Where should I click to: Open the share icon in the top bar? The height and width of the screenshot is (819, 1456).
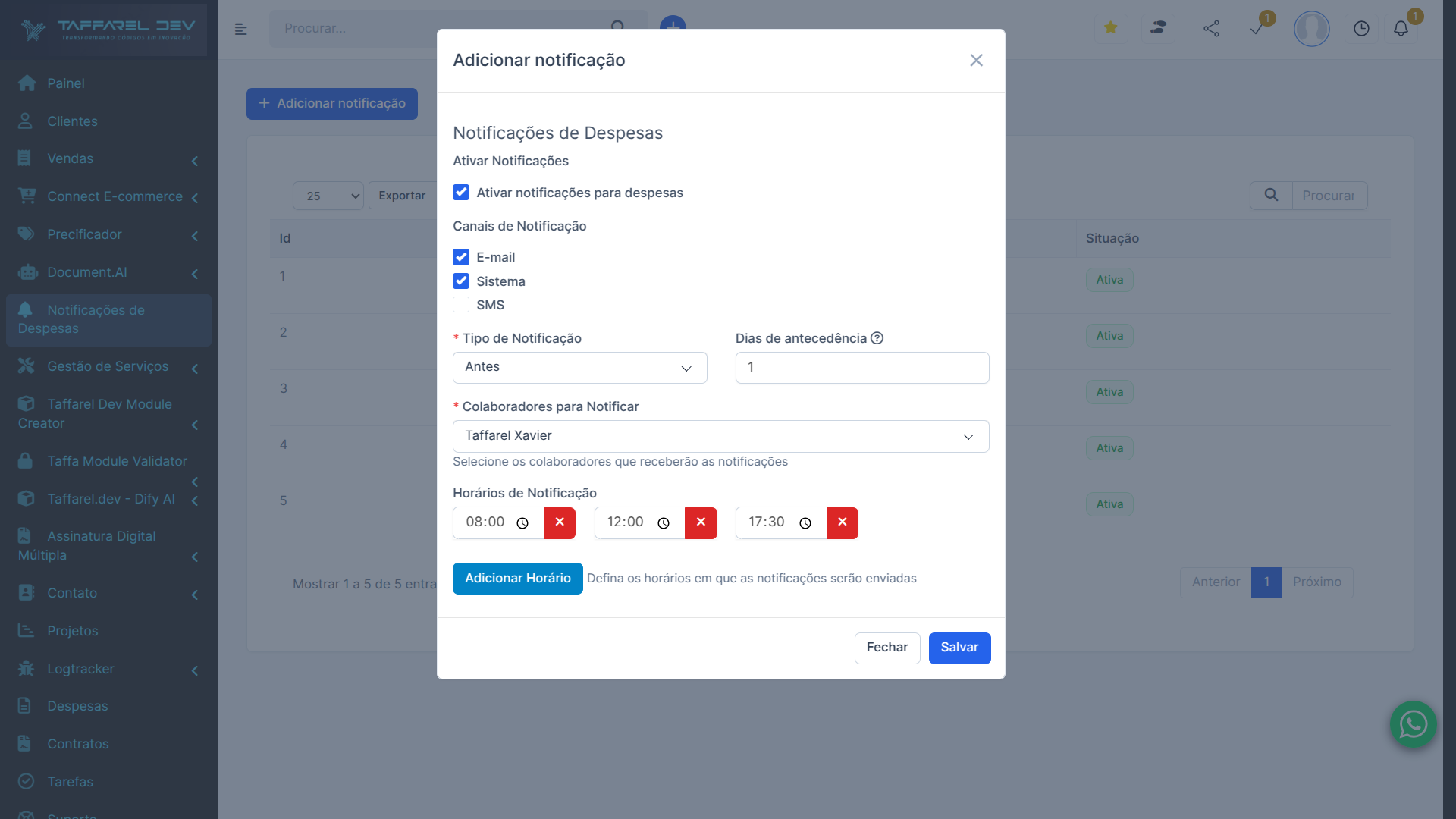pos(1211,28)
